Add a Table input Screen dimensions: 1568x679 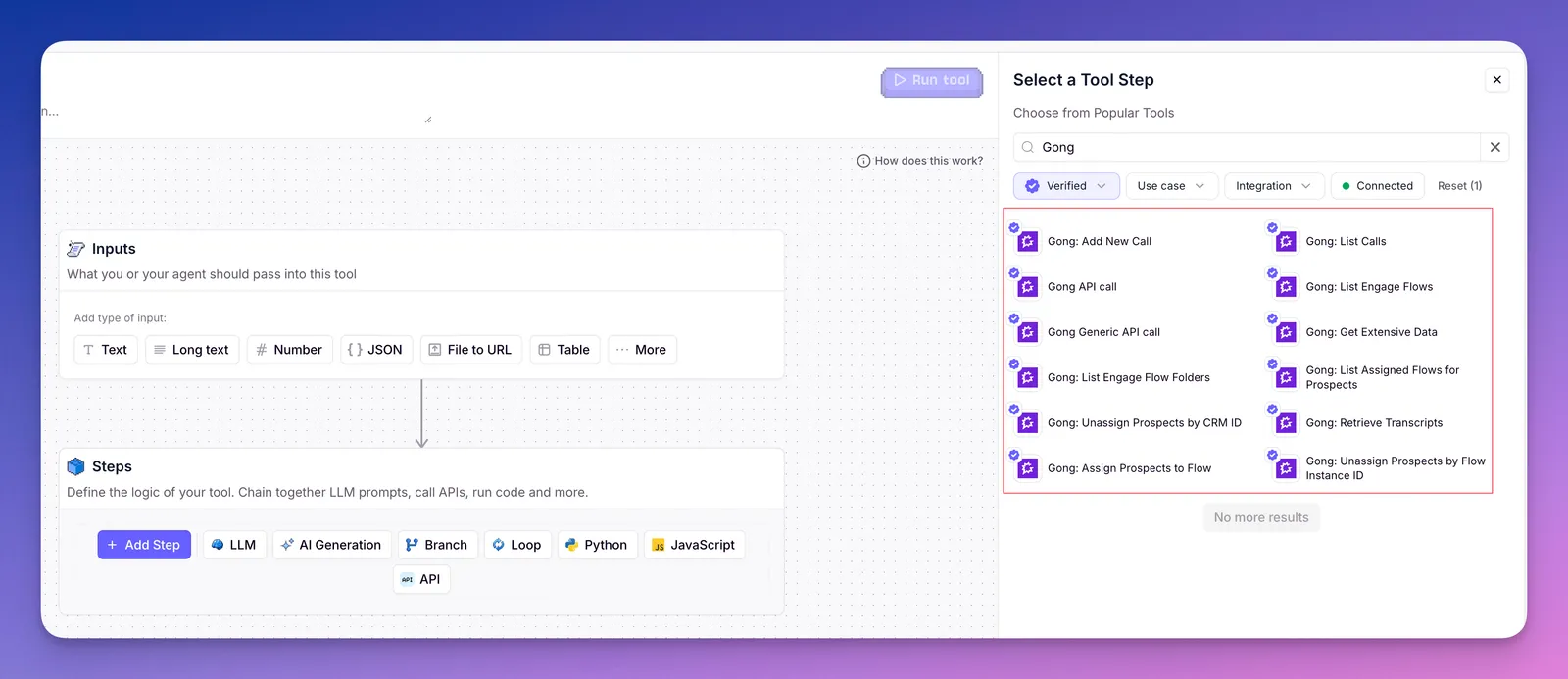[564, 350]
